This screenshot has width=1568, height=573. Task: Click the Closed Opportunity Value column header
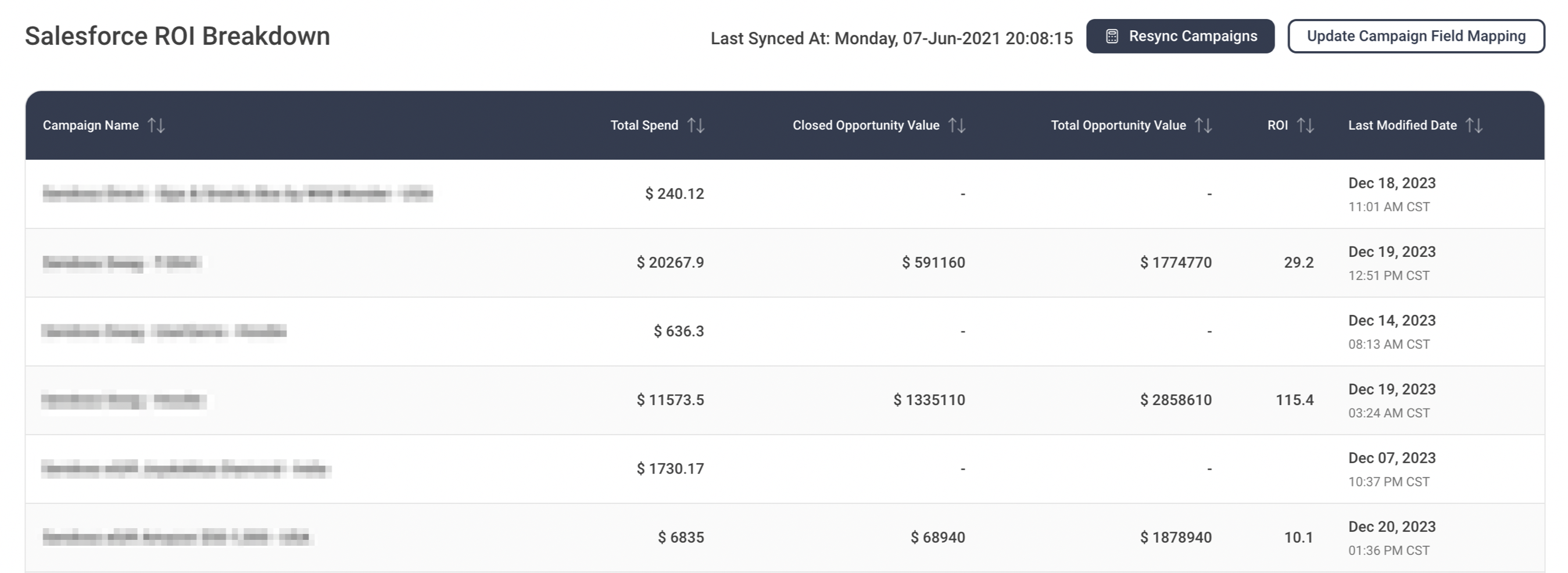865,126
